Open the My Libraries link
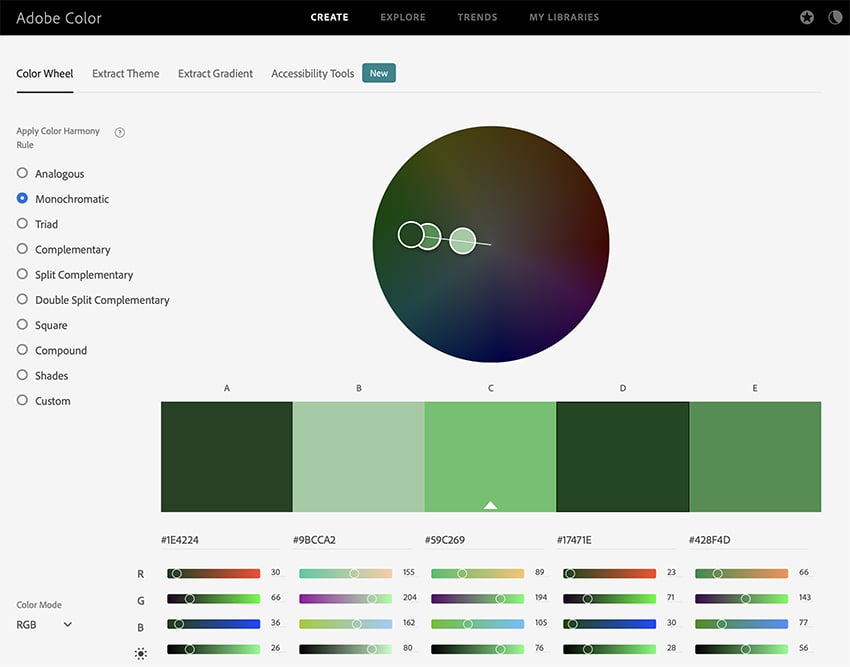 pos(564,18)
